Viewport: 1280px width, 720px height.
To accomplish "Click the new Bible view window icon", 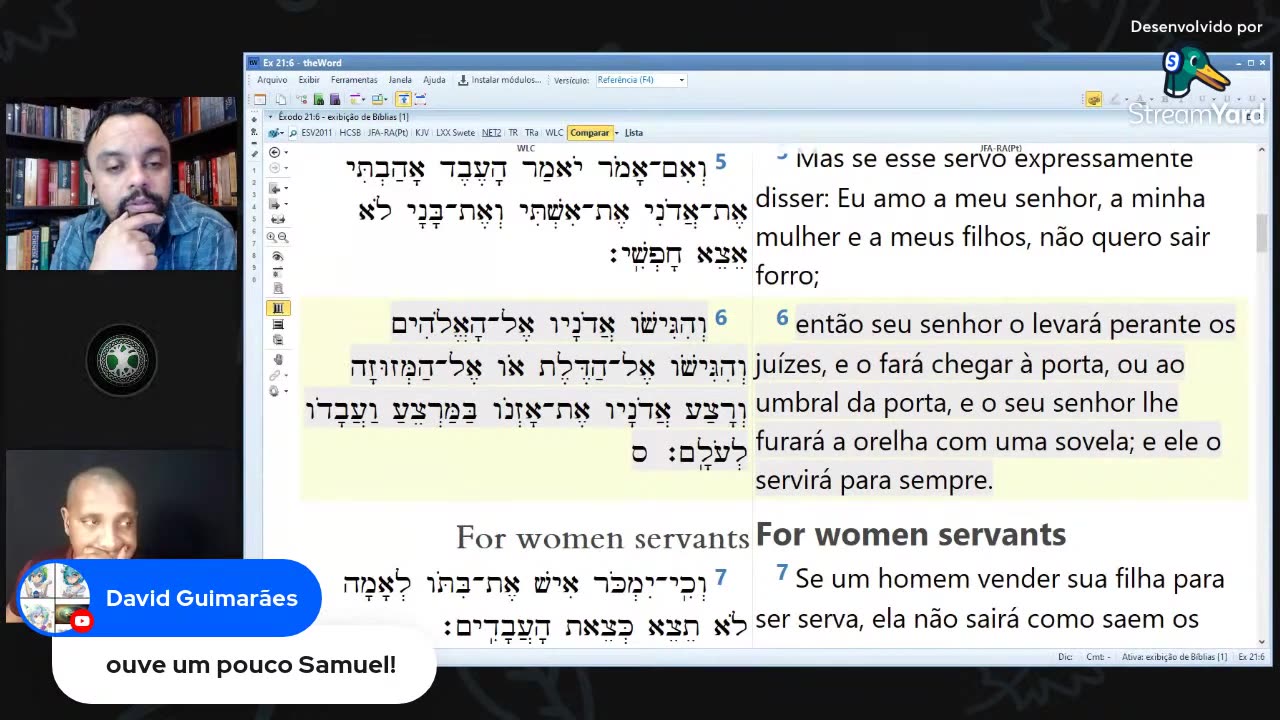I will 260,99.
